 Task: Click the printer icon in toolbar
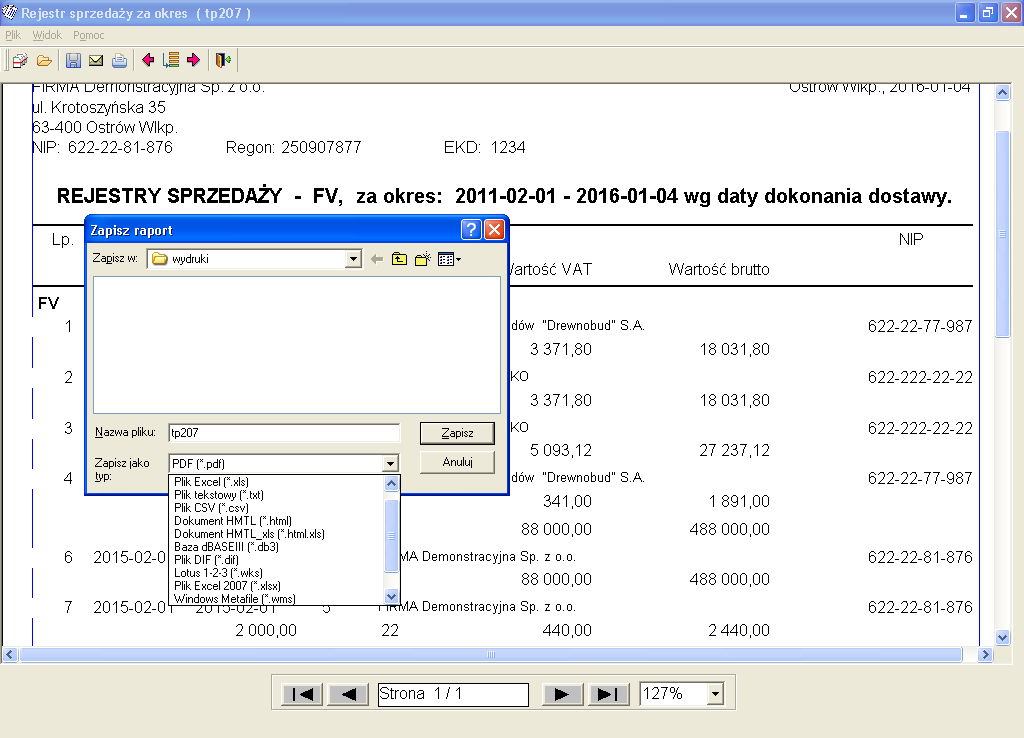[x=119, y=61]
